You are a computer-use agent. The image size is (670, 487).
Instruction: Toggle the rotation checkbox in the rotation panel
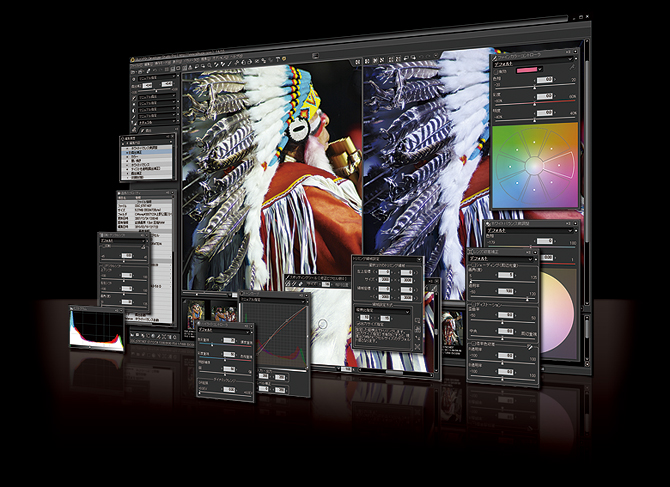tap(103, 246)
